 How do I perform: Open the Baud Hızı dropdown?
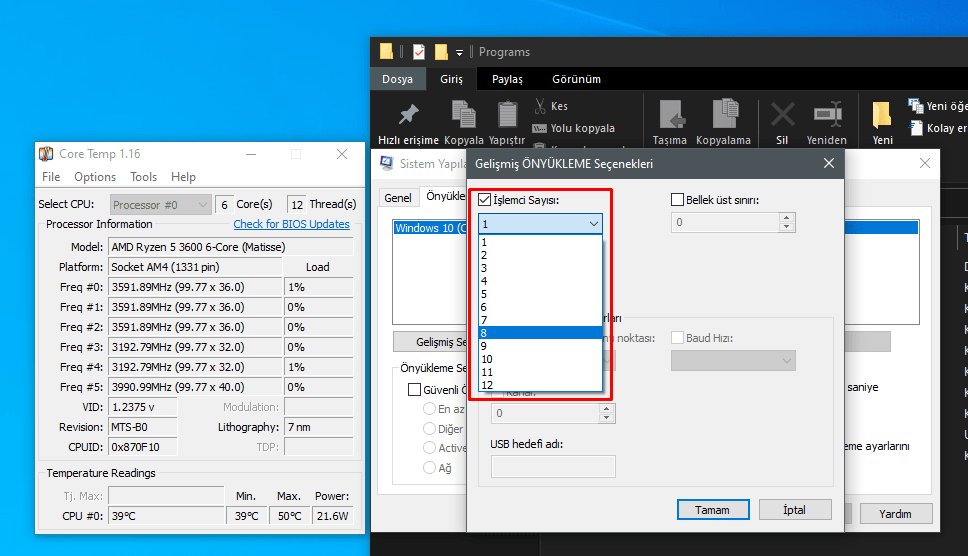point(733,360)
